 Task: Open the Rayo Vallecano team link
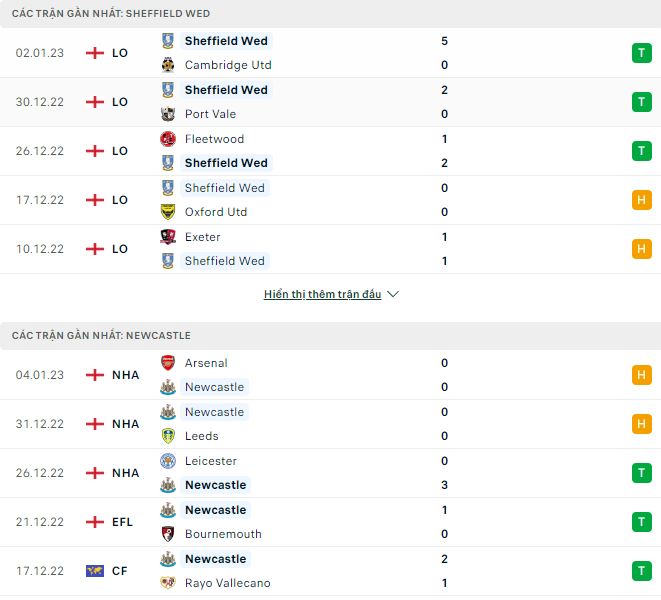pos(227,583)
